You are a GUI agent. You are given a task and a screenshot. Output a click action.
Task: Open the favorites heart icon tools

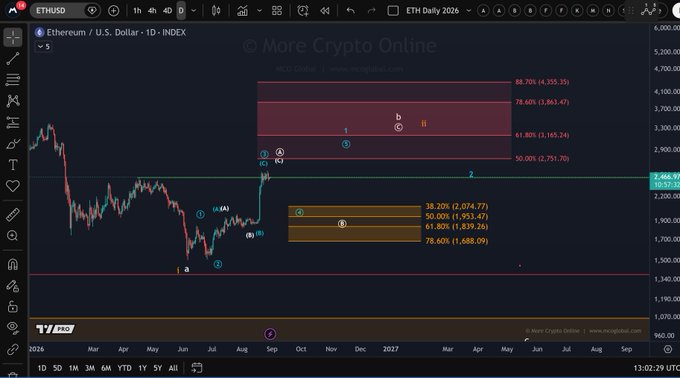13,186
